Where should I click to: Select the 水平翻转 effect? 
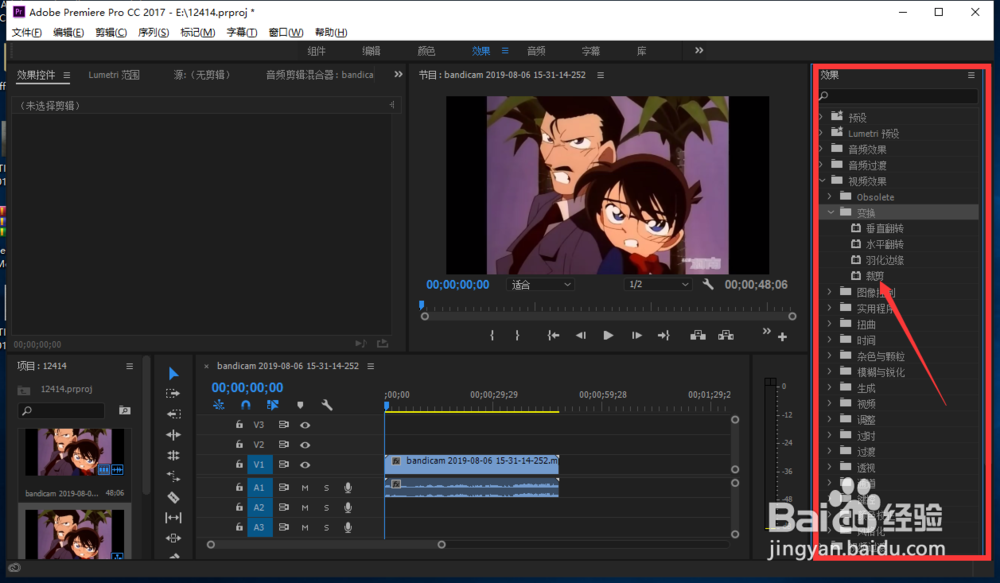885,244
